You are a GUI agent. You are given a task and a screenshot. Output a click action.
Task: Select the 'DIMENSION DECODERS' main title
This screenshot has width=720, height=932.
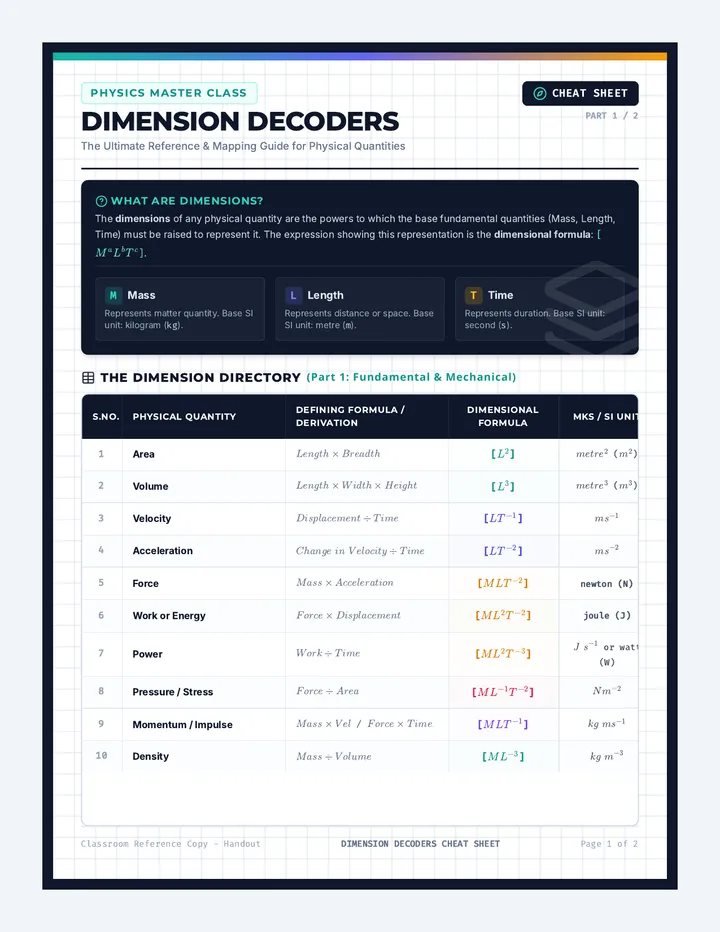tap(240, 121)
